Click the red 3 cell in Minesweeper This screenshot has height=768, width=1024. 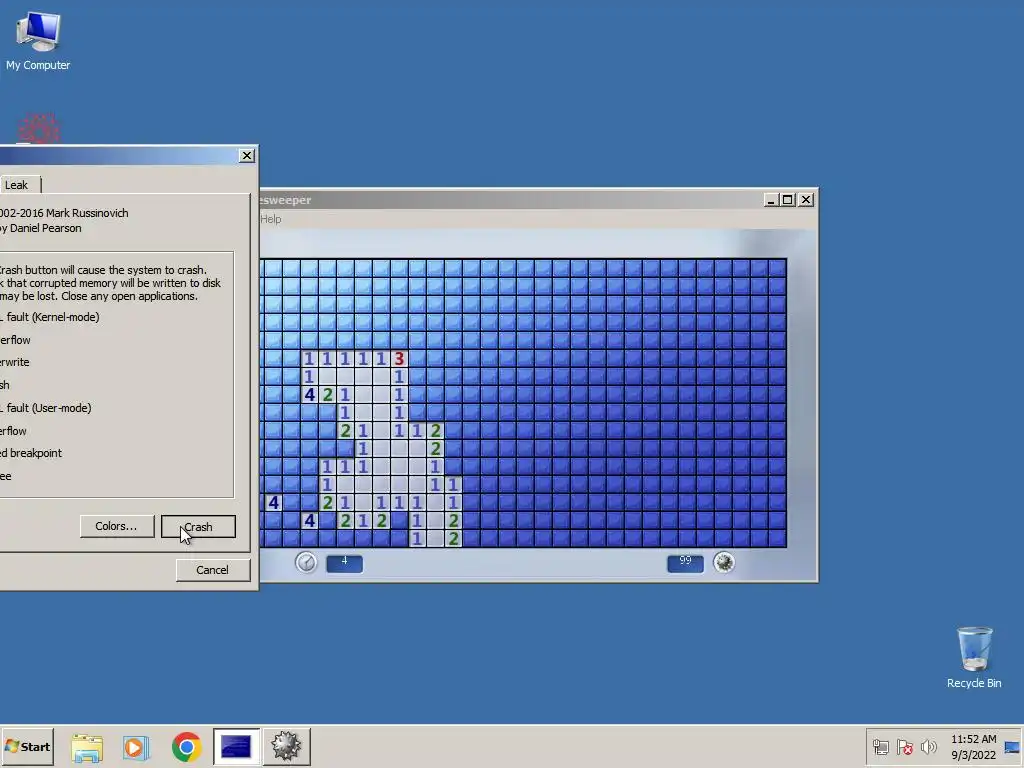(399, 359)
